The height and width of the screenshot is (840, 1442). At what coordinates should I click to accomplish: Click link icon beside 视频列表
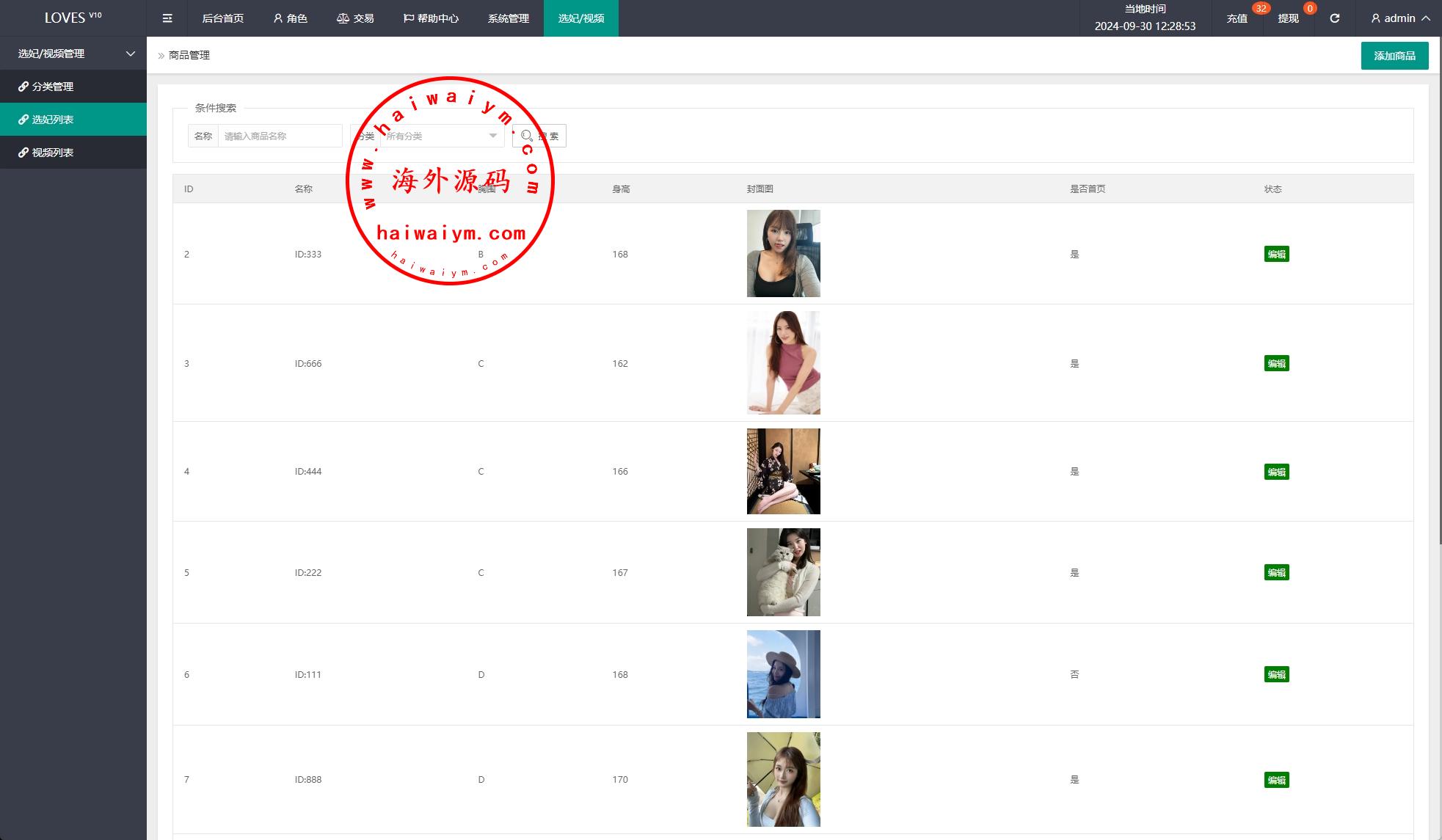pyautogui.click(x=23, y=153)
